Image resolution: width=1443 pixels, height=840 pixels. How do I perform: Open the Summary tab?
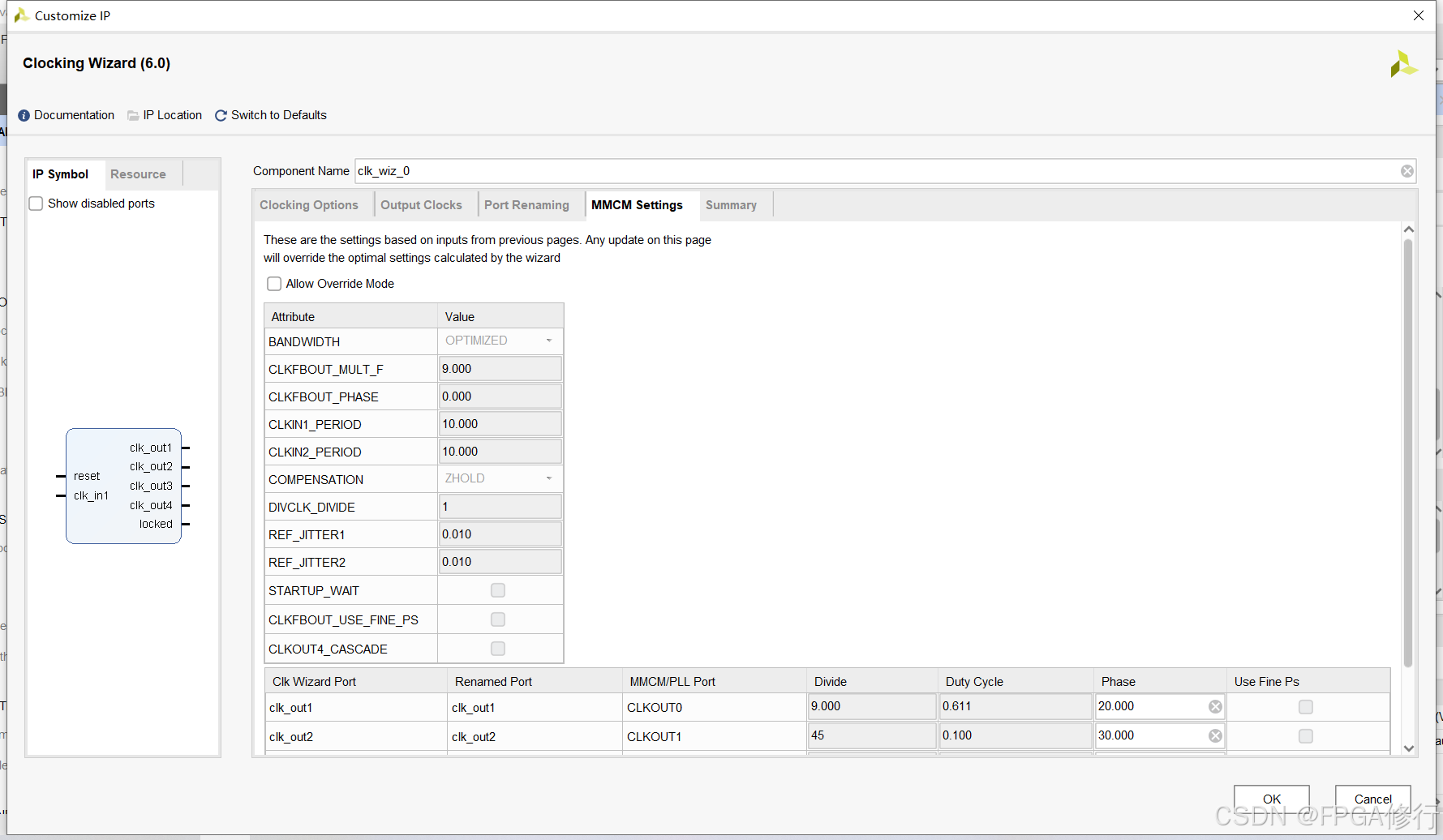(x=731, y=205)
